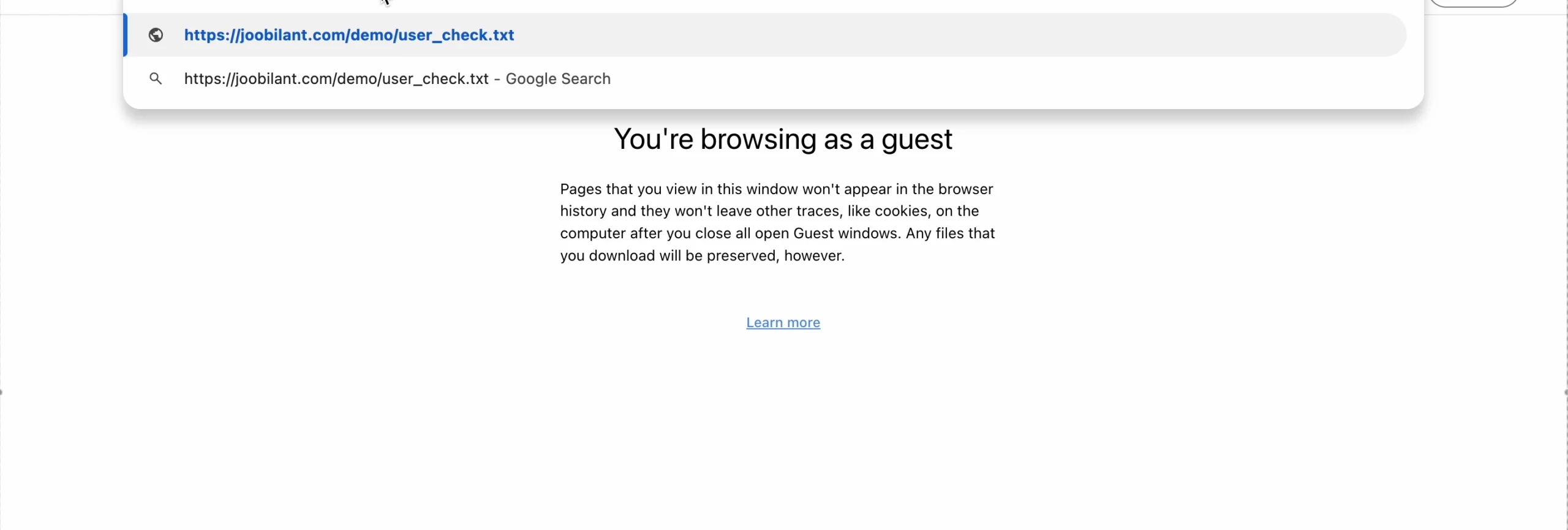Click the "you download will be preserved" line
Image resolution: width=1568 pixels, height=530 pixels.
point(702,256)
